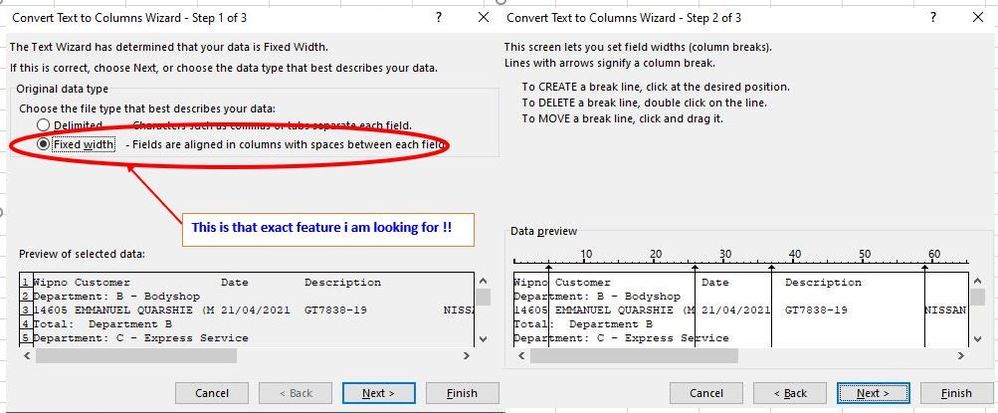Click Back in the Step 2 dialog
Screen dimensions: 998x413
[789, 393]
